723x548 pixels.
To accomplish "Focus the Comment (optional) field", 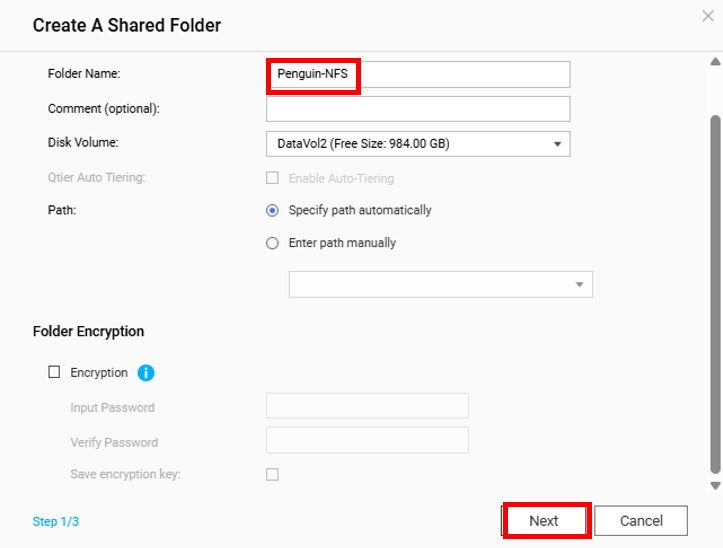I will [x=417, y=109].
